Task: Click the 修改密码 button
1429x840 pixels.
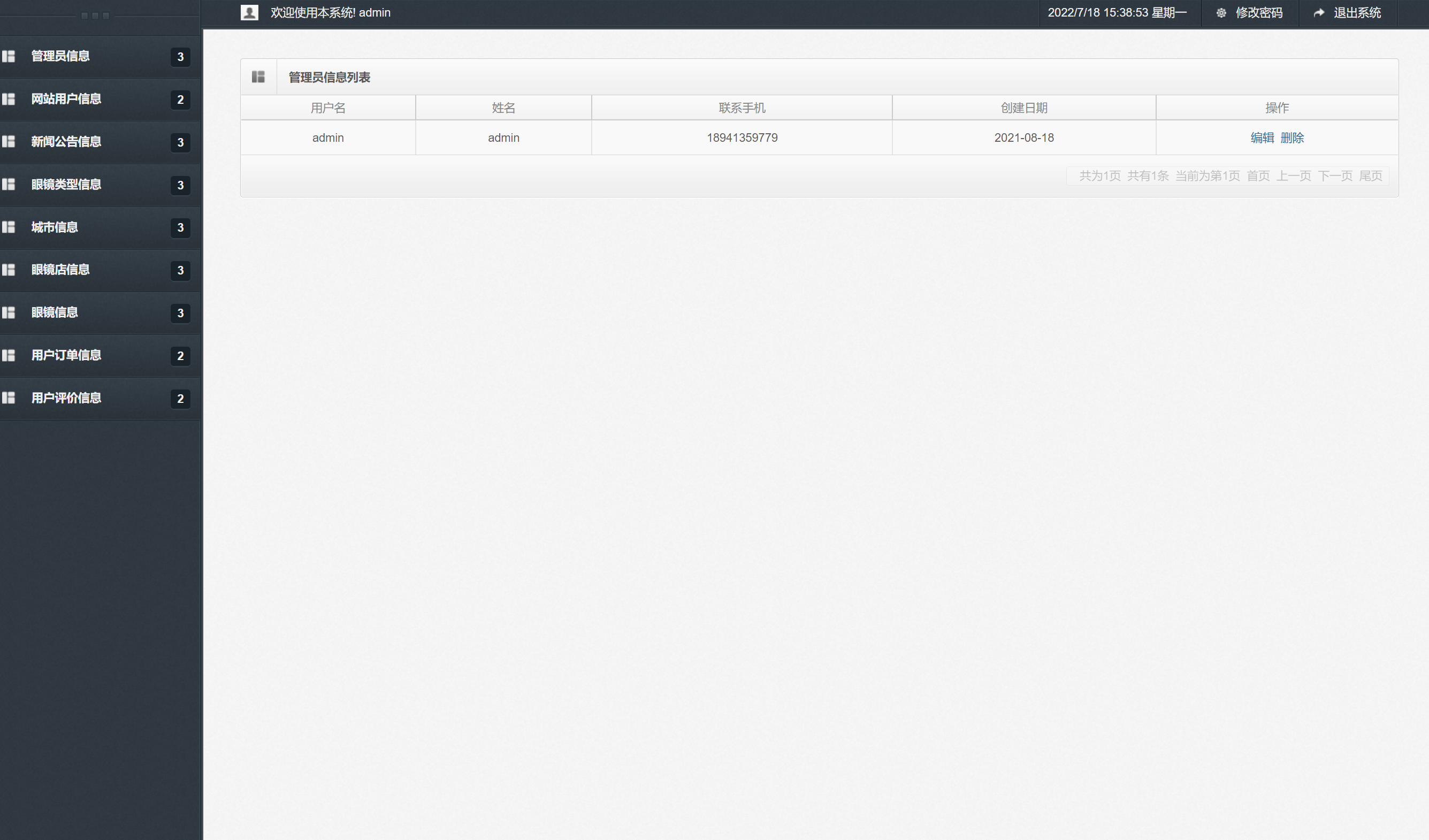Action: coord(1258,12)
